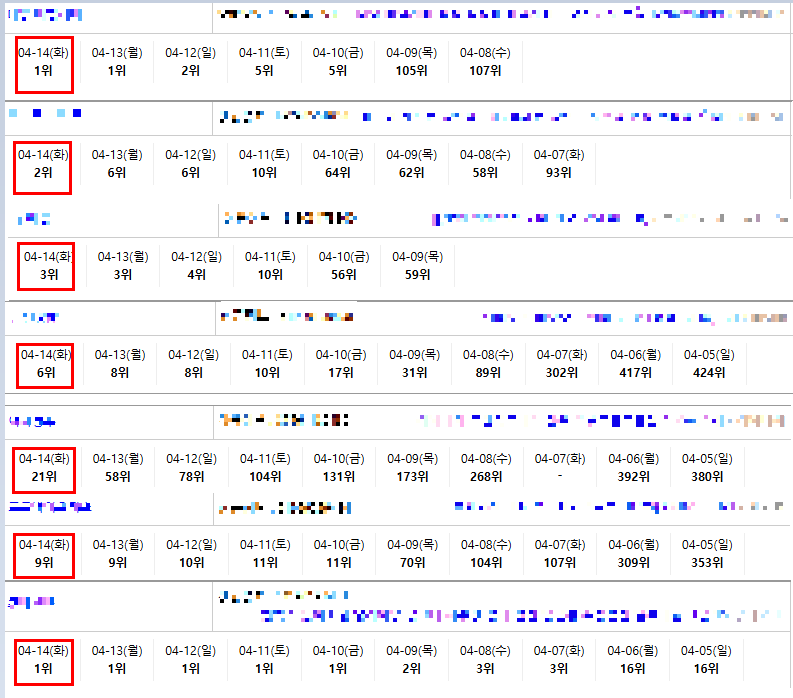Select the 04-08(수) 58위 cell

pos(485,164)
